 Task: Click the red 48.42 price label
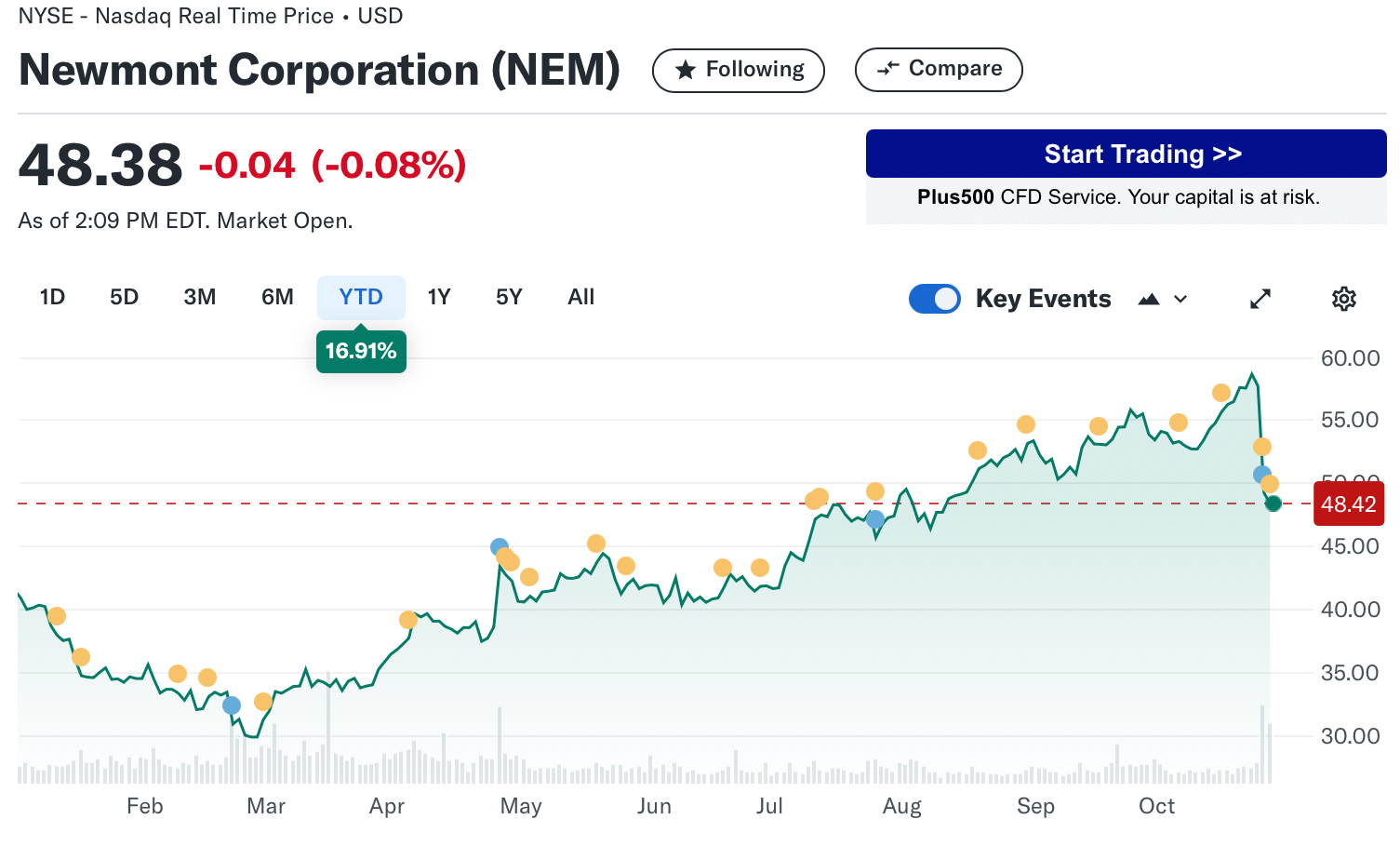tap(1348, 504)
